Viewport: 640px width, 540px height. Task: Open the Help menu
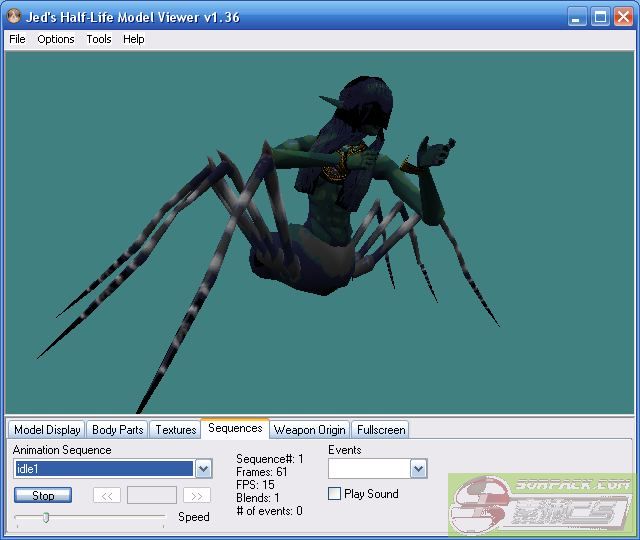[x=134, y=39]
